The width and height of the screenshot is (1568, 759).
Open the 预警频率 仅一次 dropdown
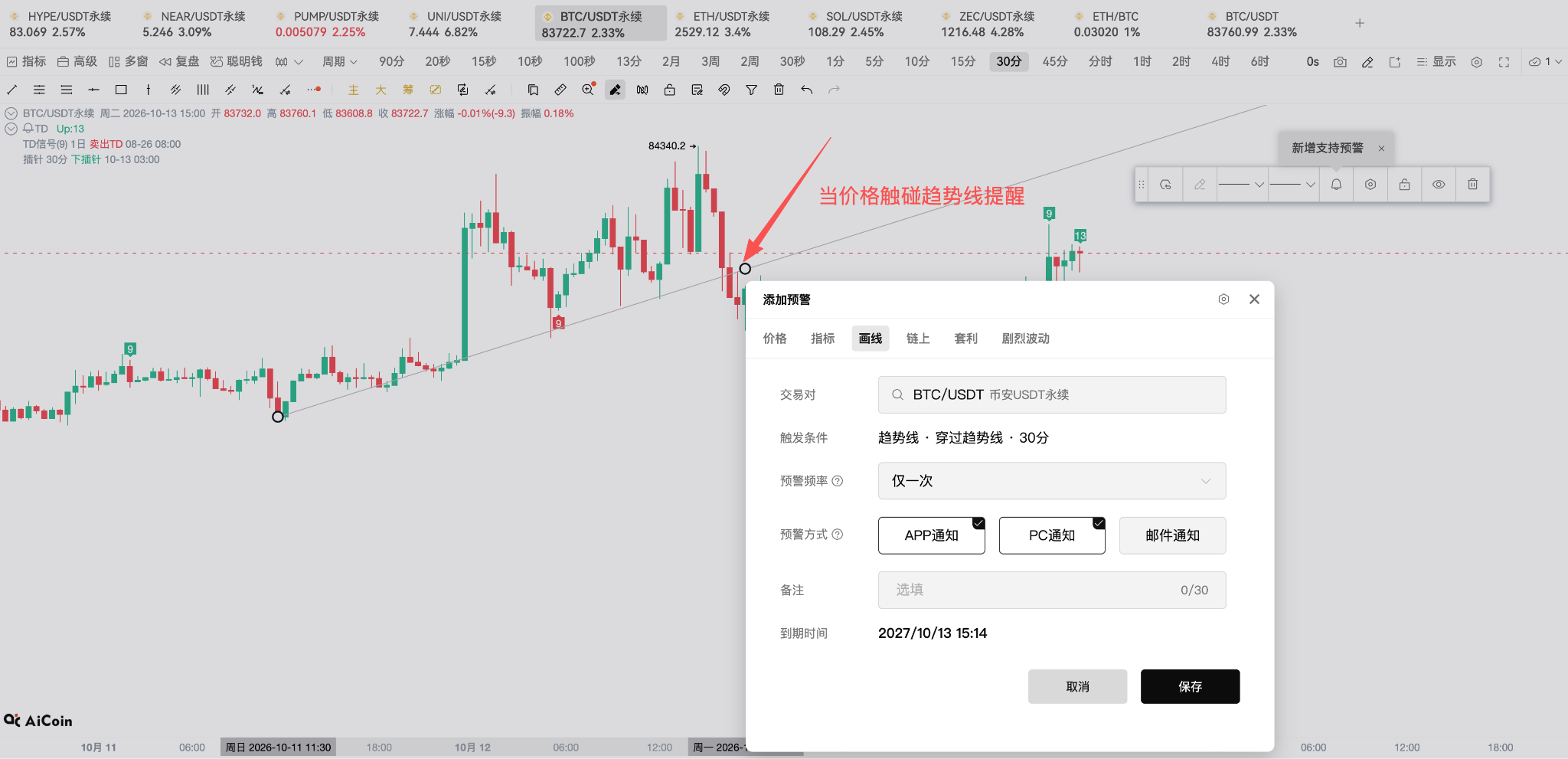coord(1052,481)
